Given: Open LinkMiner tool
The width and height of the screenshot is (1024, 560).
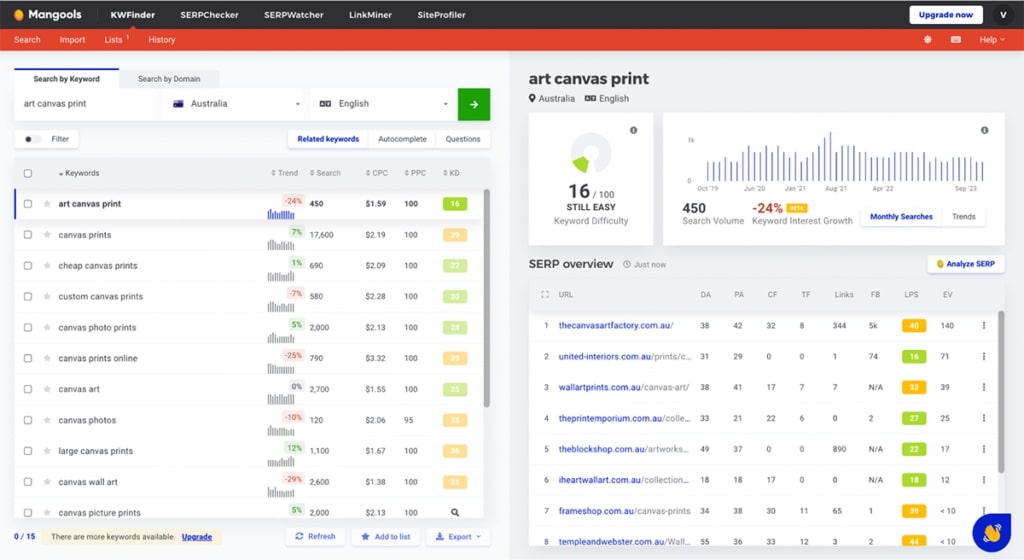Looking at the screenshot, I should [x=370, y=14].
